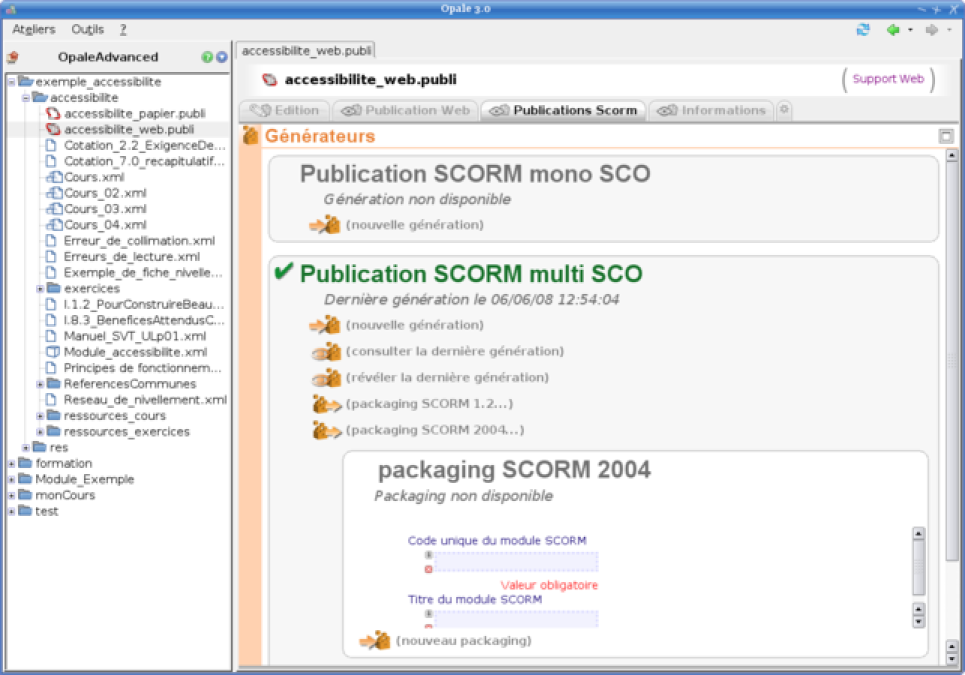This screenshot has height=675, width=965.
Task: Select Cours.xml file
Action: pos(94,177)
